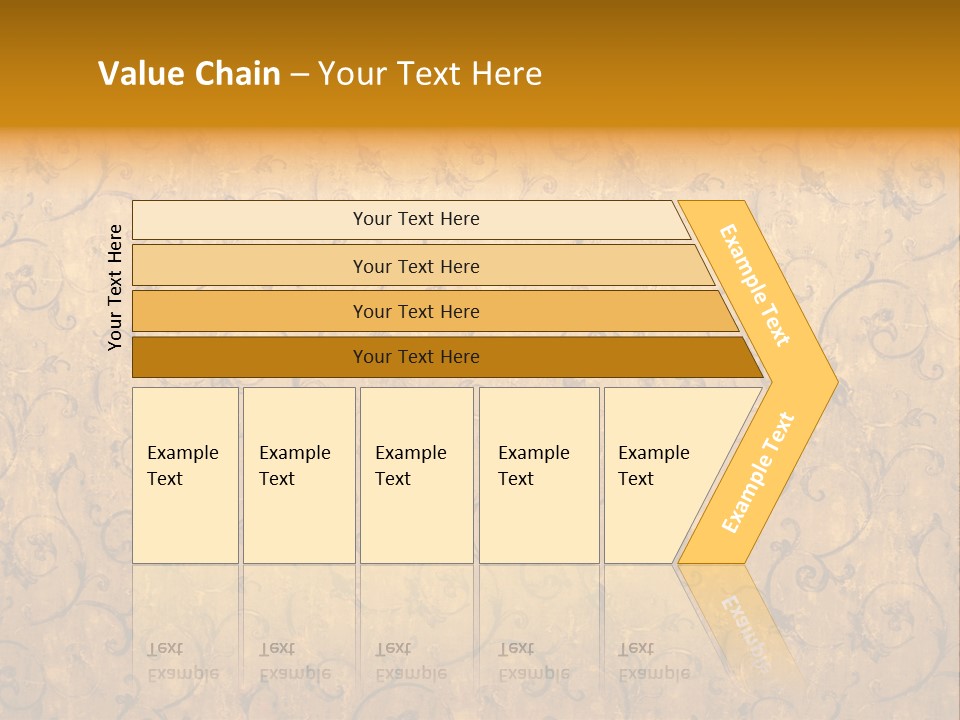Click the text in the top bar
The image size is (960, 720).
(416, 219)
